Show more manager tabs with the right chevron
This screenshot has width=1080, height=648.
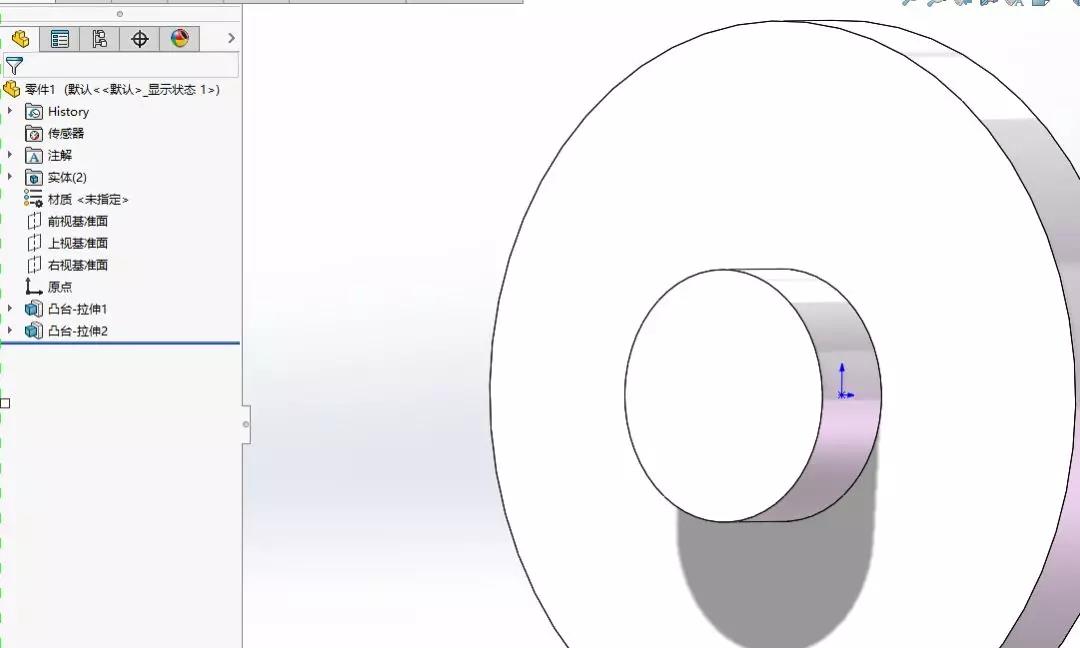[231, 39]
